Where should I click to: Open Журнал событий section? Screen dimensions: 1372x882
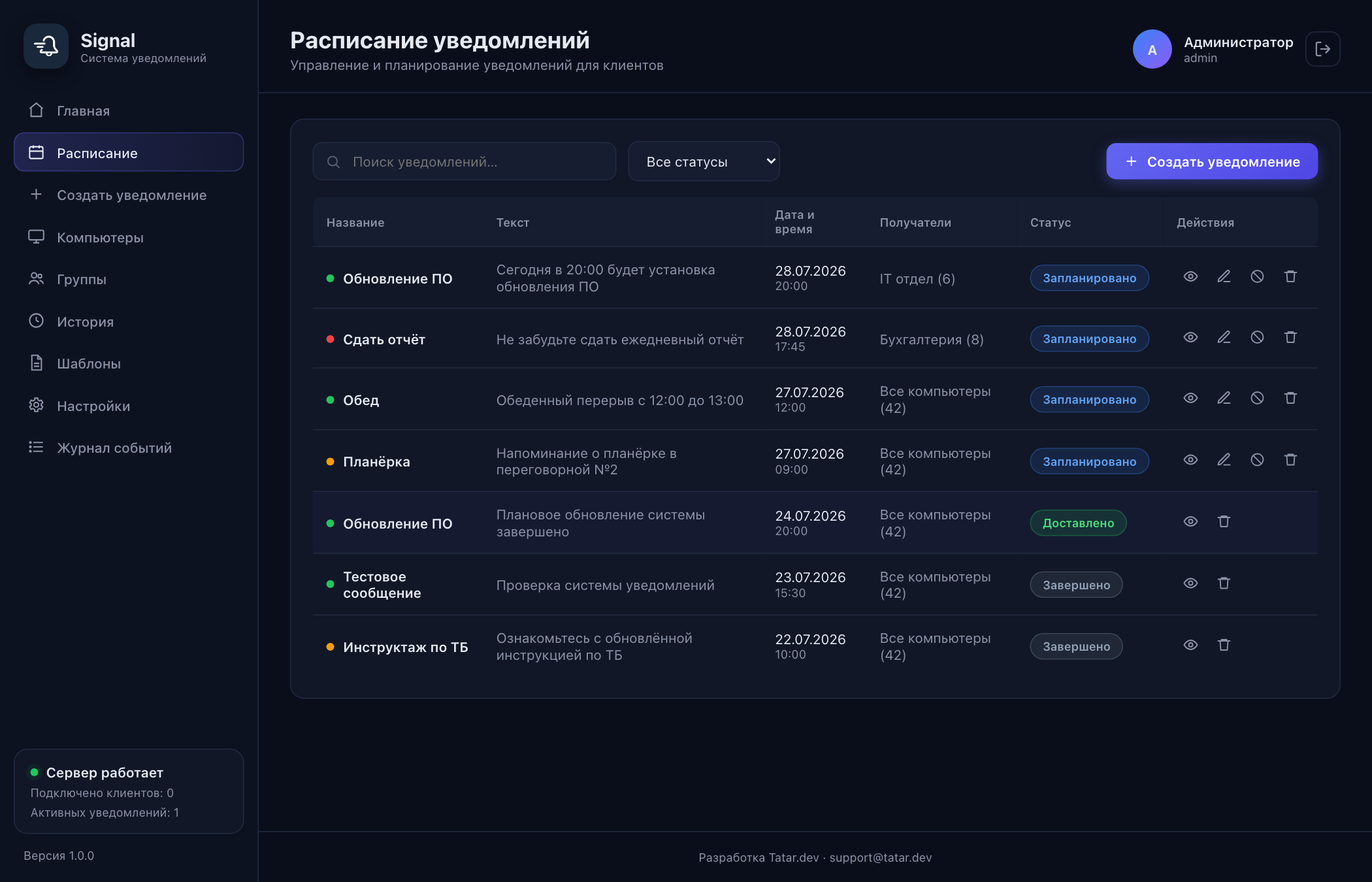pyautogui.click(x=129, y=448)
